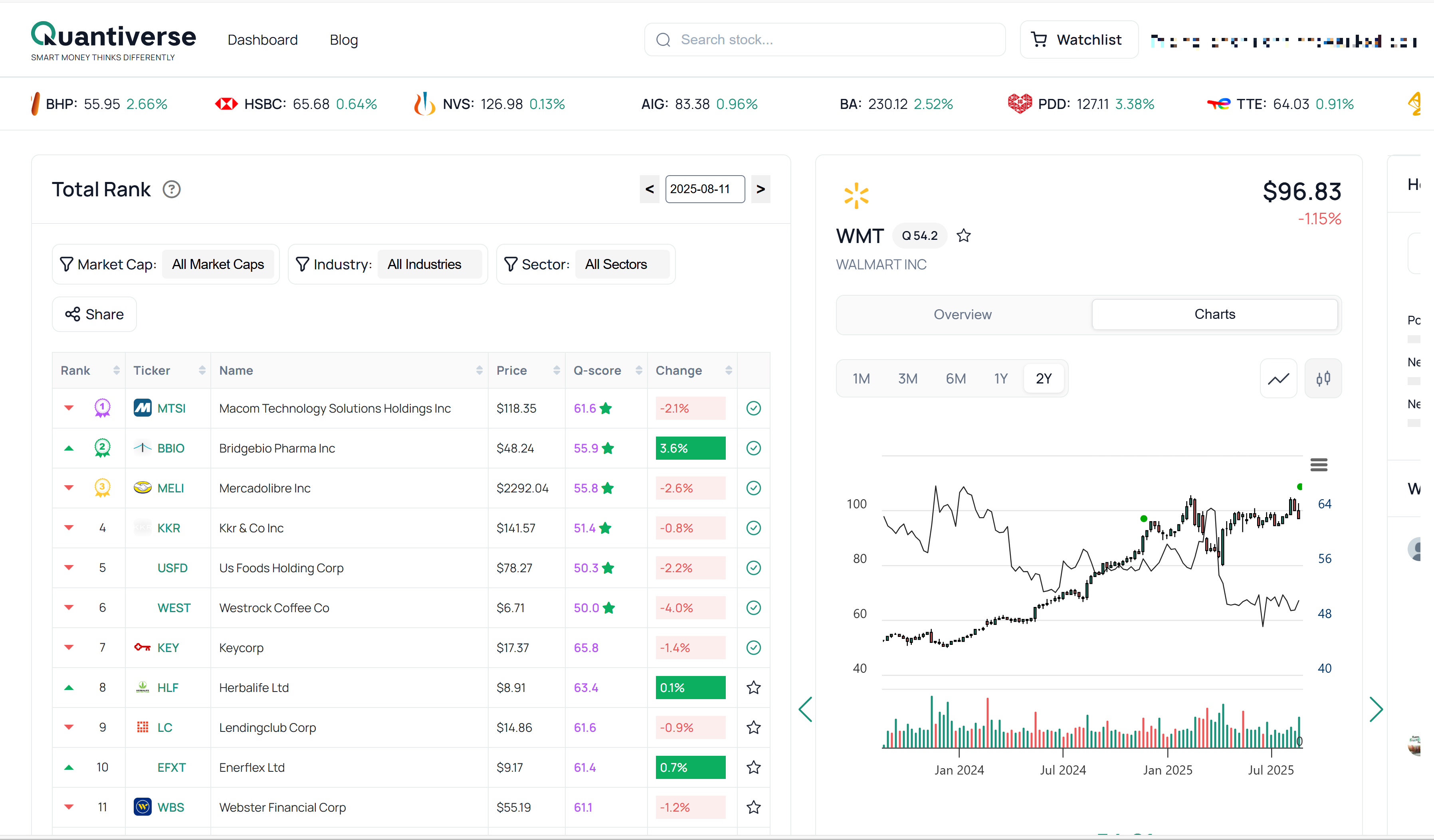Click rank 2 medal badge
1434x840 pixels.
(103, 448)
